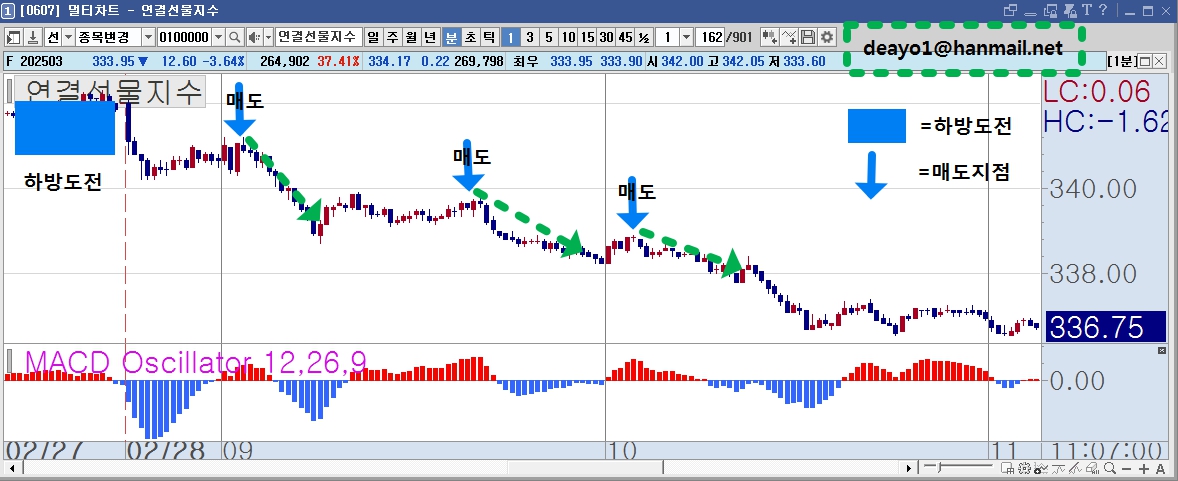The image size is (1178, 481).
Task: Open help question mark icon
Action: pyautogui.click(x=1103, y=10)
